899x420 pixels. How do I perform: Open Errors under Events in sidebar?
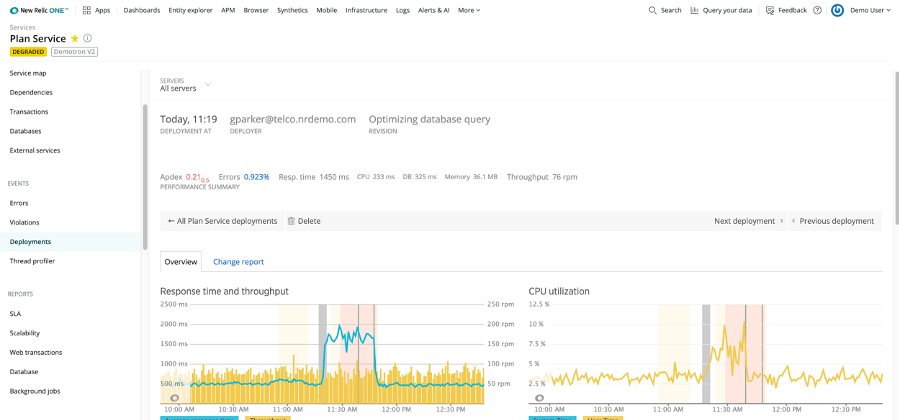click(x=19, y=203)
